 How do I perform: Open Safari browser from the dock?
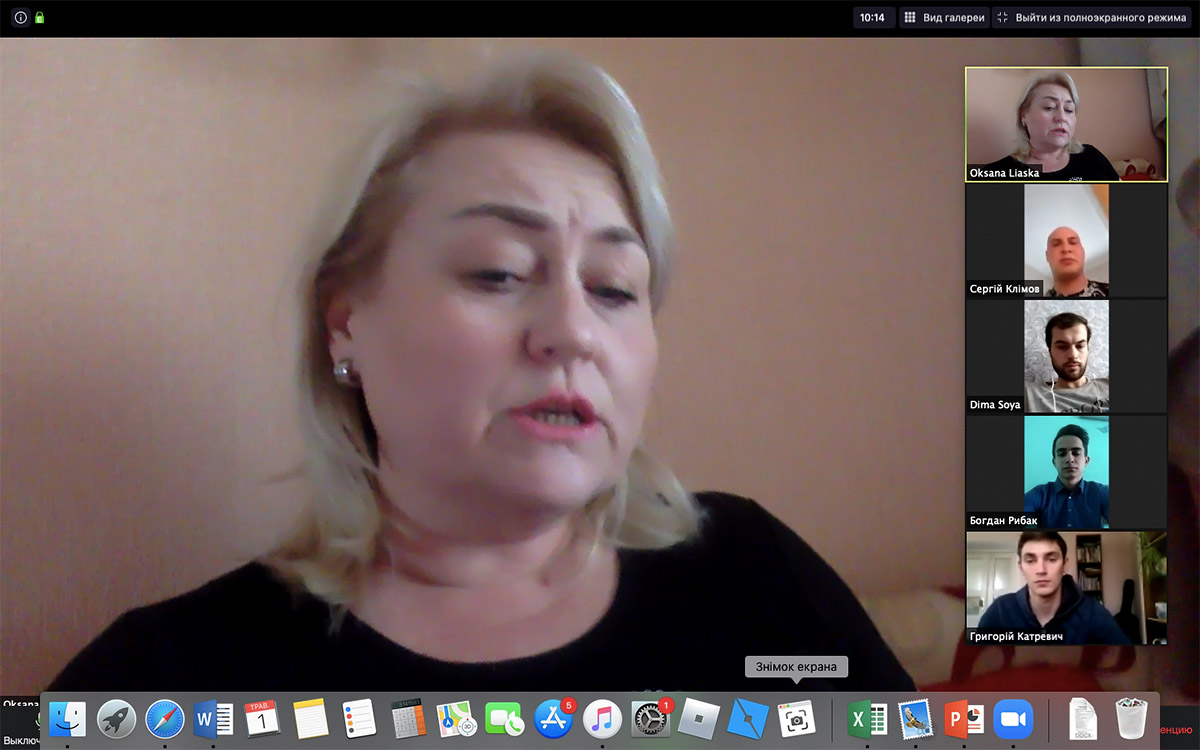165,719
